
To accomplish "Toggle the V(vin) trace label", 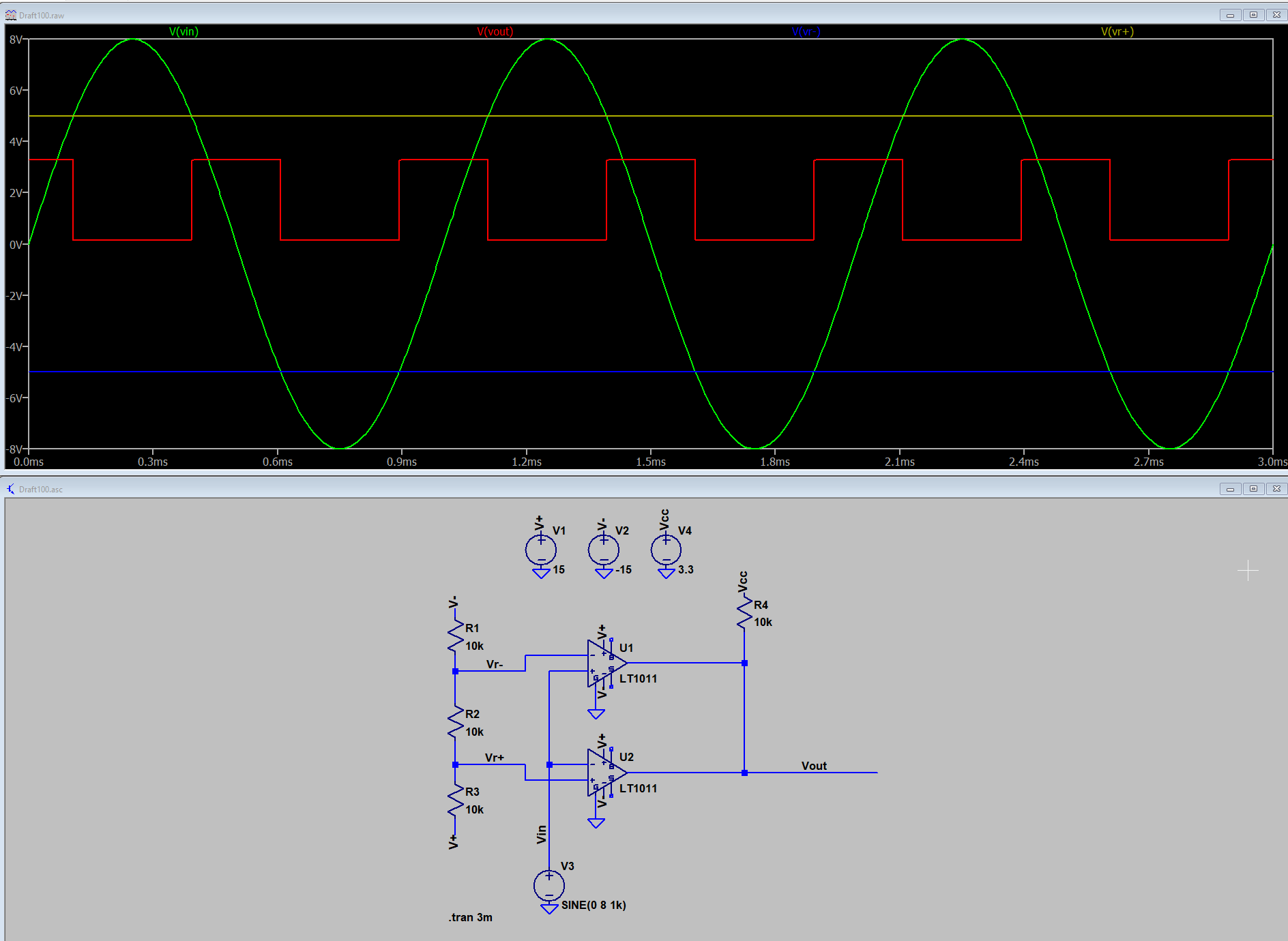I will 183,31.
